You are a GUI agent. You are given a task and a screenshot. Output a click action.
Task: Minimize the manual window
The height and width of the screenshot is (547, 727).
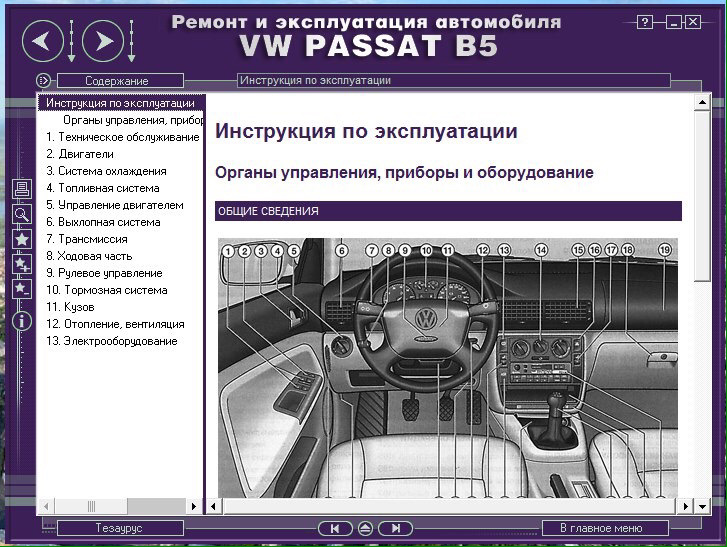click(674, 22)
